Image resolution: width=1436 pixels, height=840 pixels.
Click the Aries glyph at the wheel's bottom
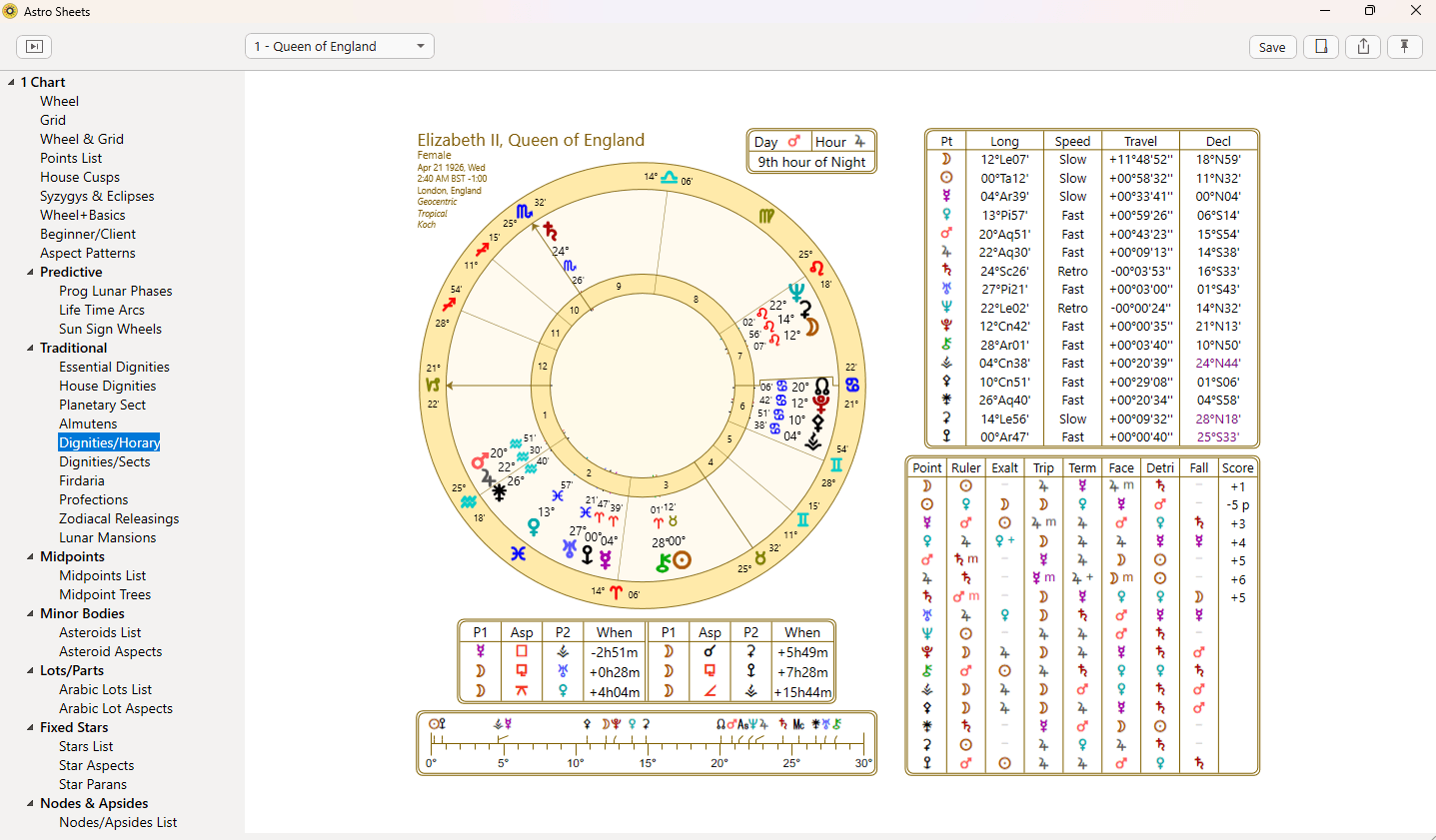(x=616, y=591)
